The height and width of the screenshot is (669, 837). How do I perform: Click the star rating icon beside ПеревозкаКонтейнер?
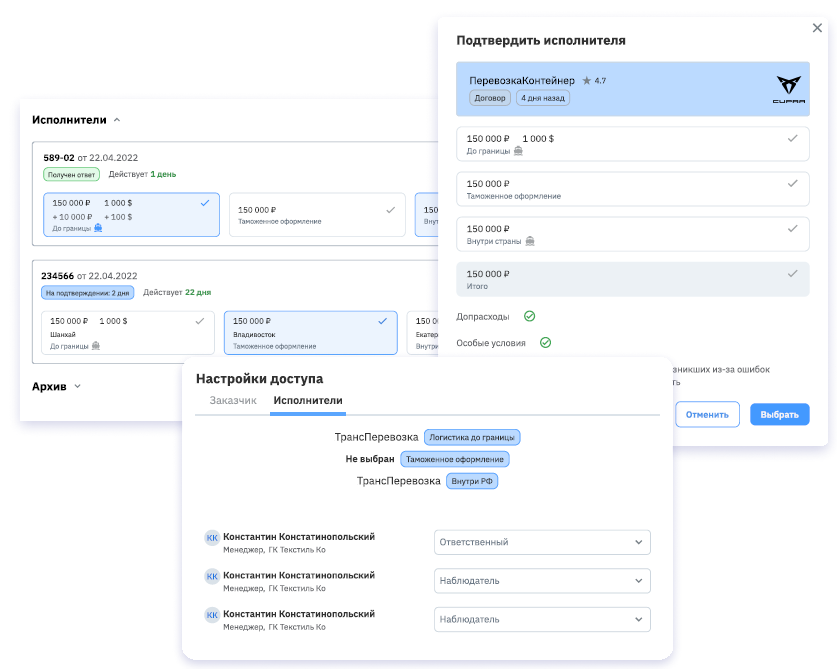587,81
